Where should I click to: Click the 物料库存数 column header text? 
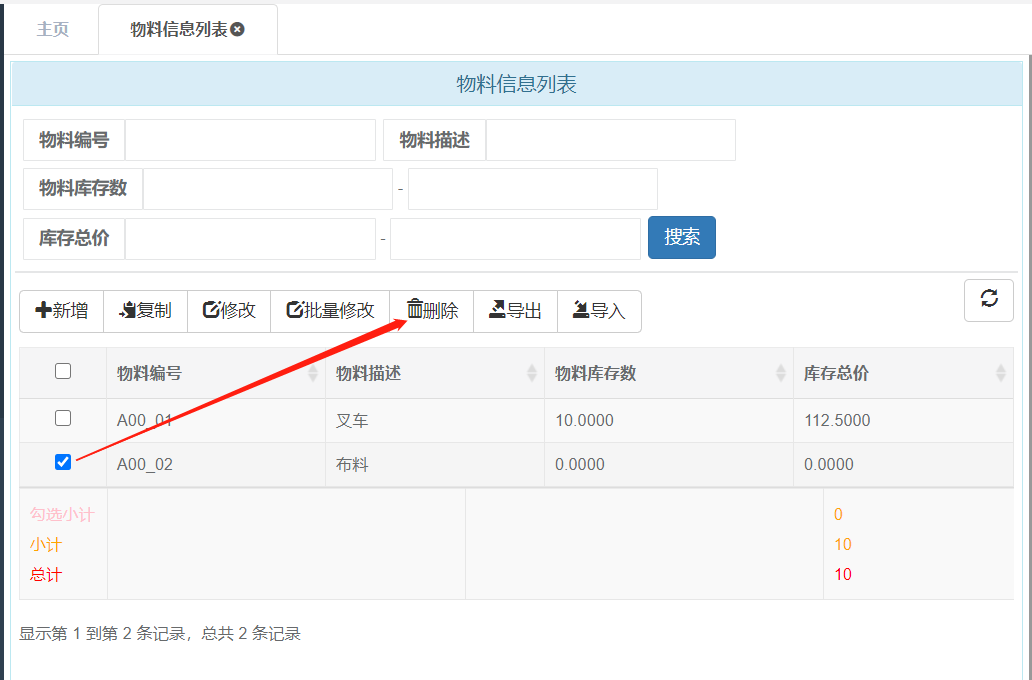(x=596, y=373)
